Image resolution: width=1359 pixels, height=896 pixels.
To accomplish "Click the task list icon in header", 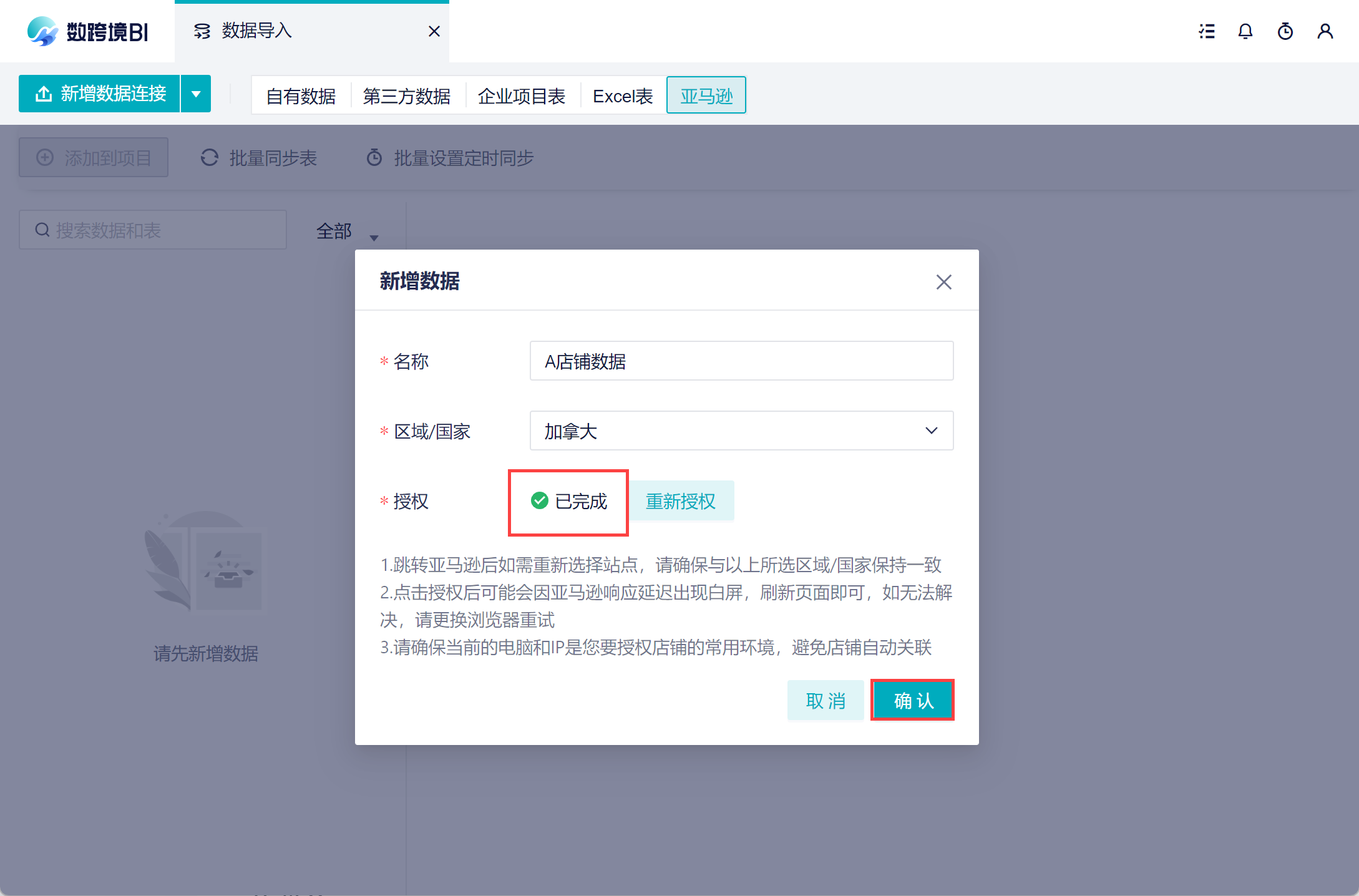I will pos(1207,31).
